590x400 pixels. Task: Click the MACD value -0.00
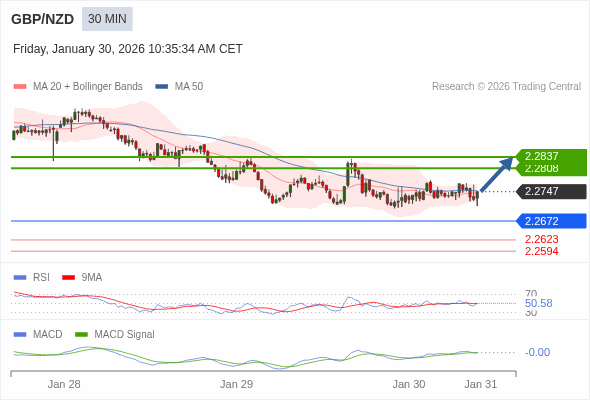(537, 352)
